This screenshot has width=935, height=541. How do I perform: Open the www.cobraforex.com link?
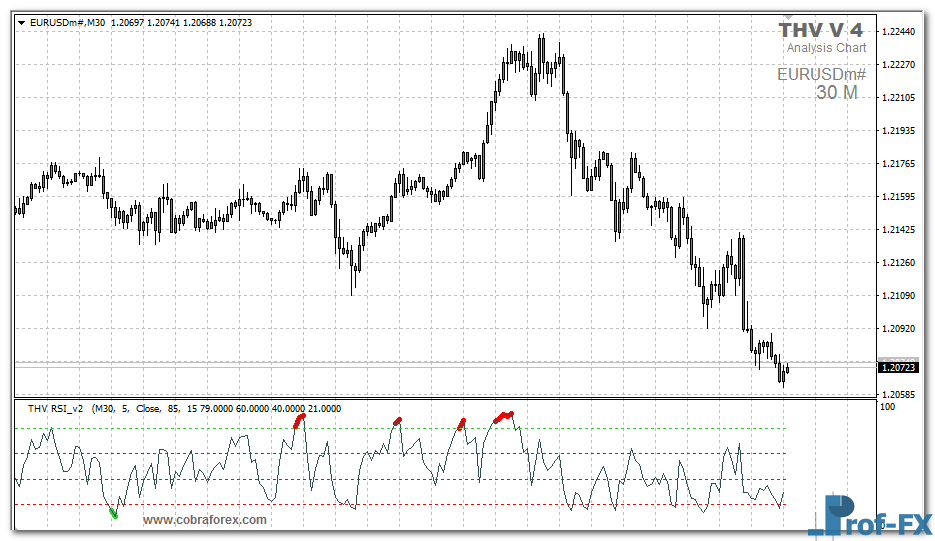pos(205,520)
